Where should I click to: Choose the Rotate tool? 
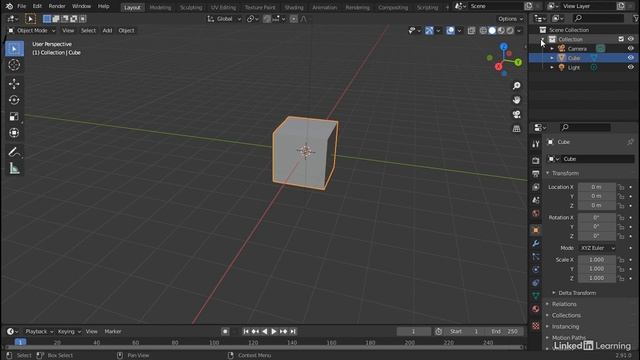[14, 100]
